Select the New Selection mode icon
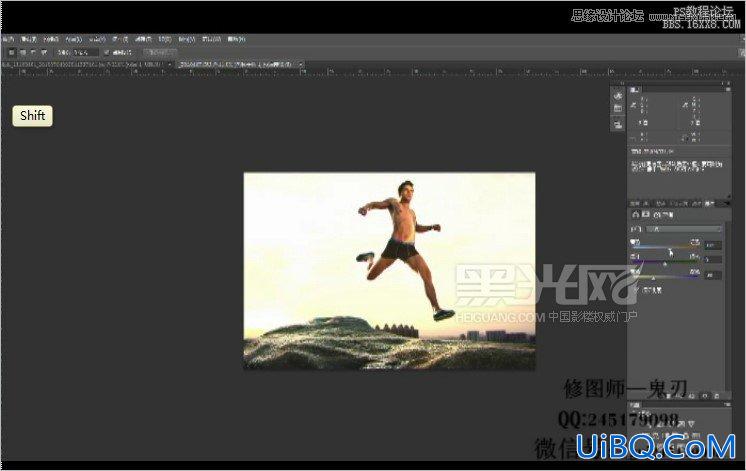The height and width of the screenshot is (471, 746). [11, 52]
